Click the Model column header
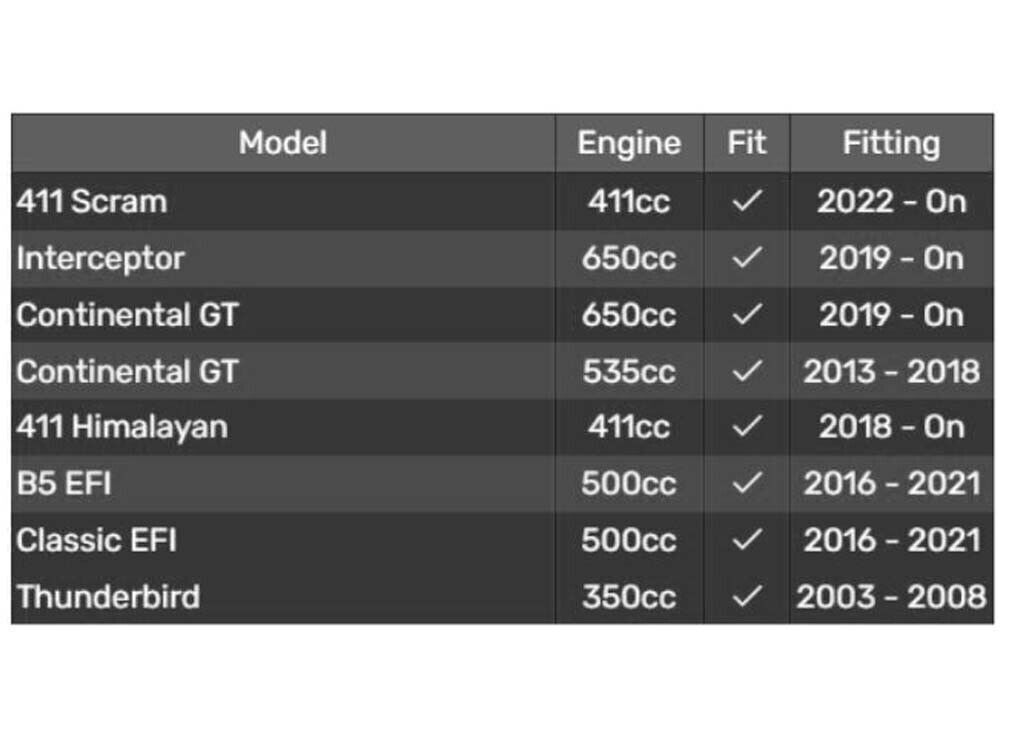 point(283,143)
